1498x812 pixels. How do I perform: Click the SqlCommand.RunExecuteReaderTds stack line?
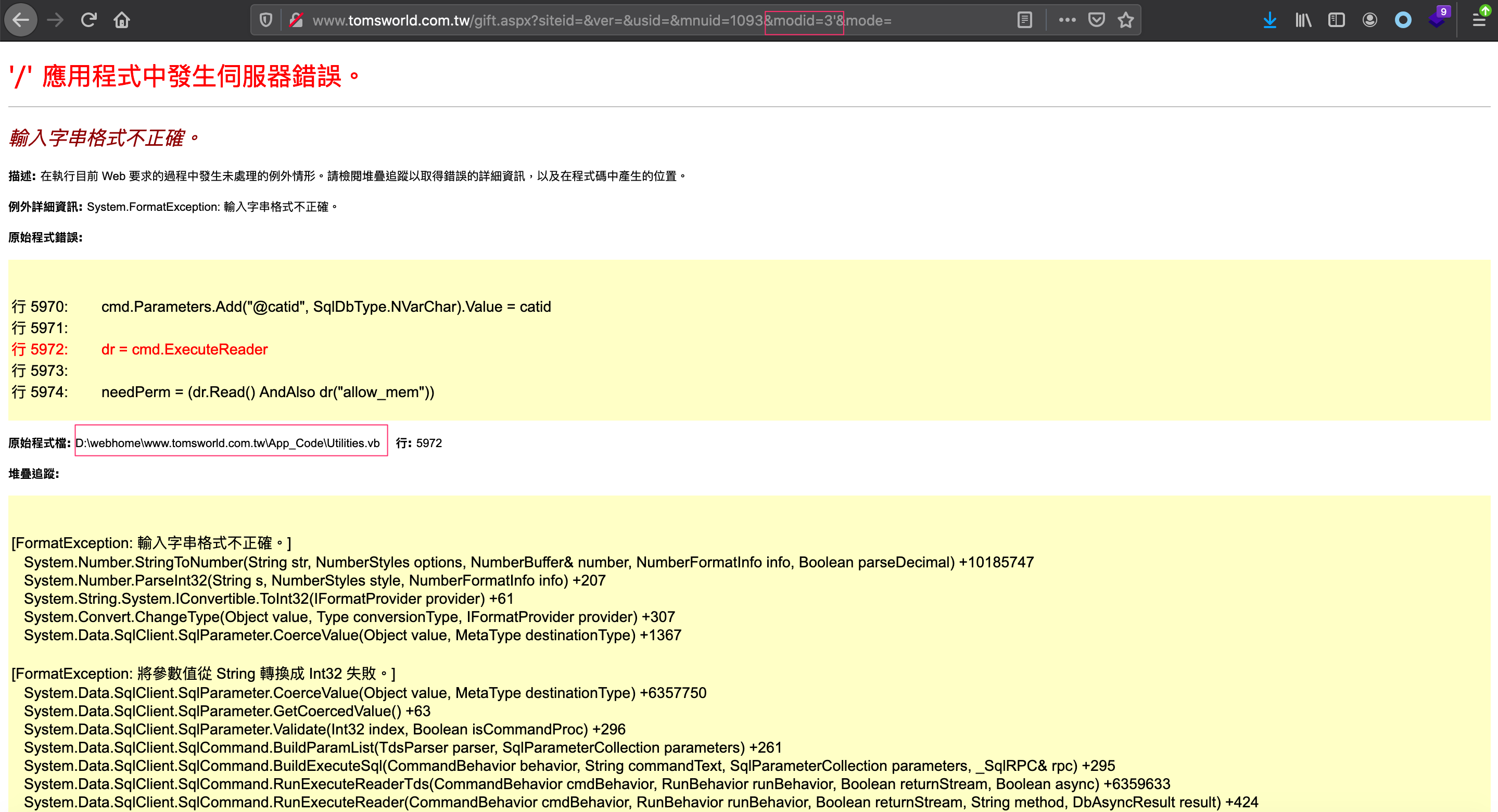[x=597, y=784]
